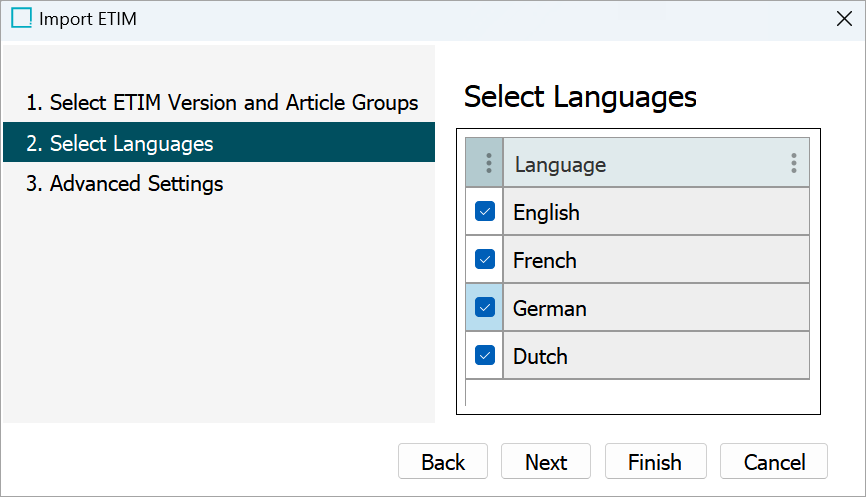Disable the Dutch language checkbox

(x=485, y=355)
